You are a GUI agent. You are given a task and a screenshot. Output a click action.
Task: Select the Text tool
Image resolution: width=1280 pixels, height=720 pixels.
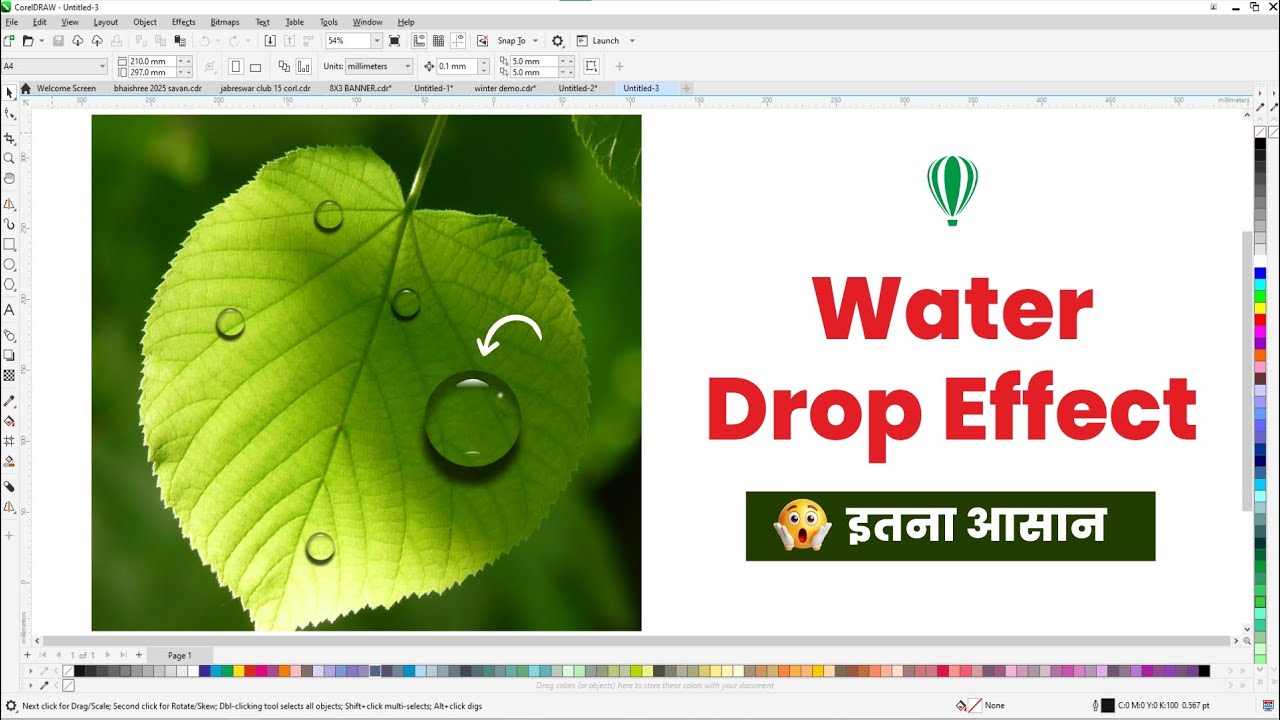pyautogui.click(x=10, y=310)
